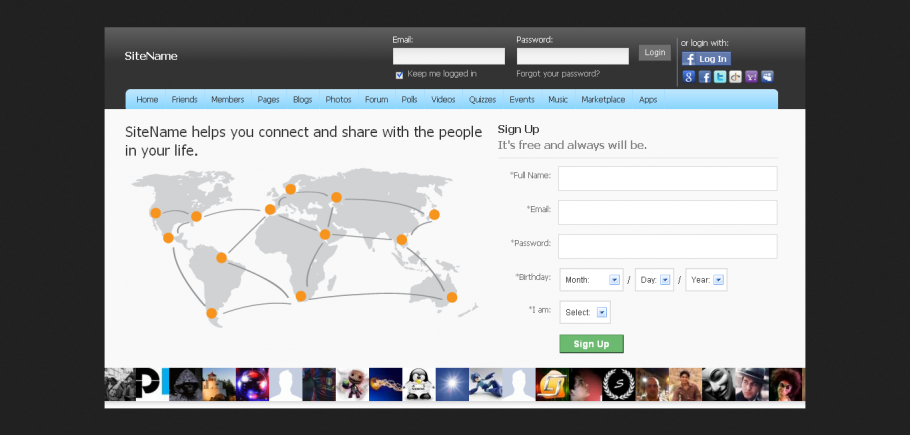Open the Members tab
The image size is (910, 435).
[x=228, y=100]
